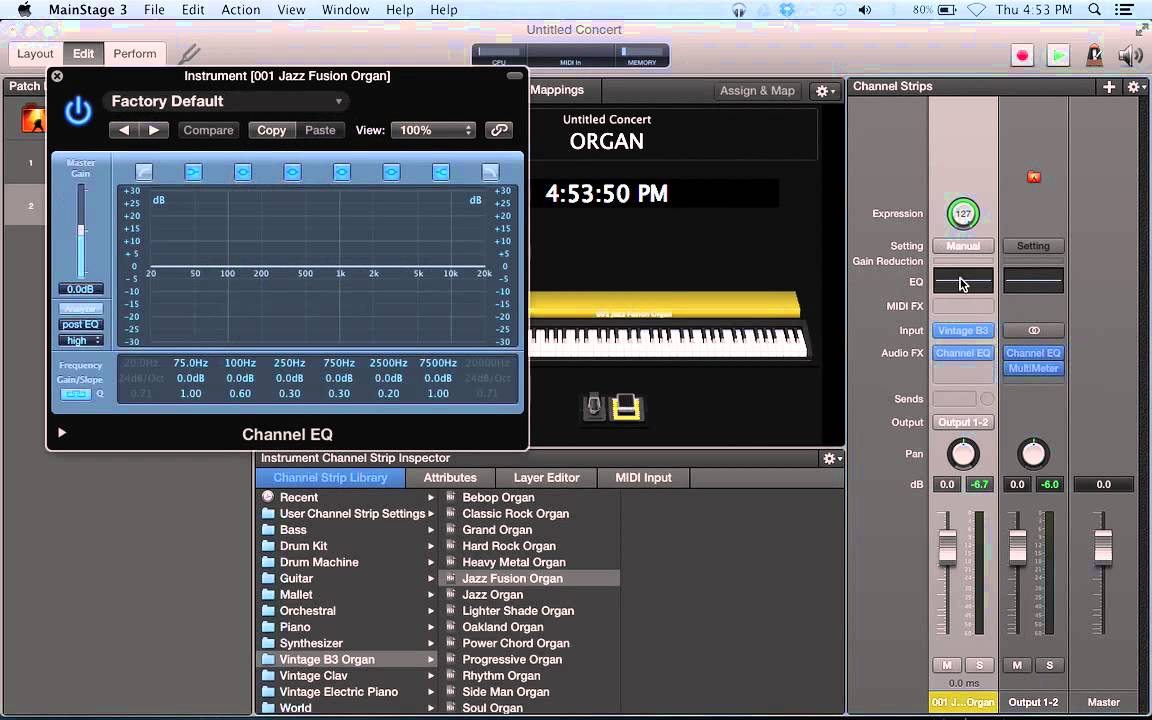Load the next EQ preset arrow
1152x720 pixels.
point(154,130)
